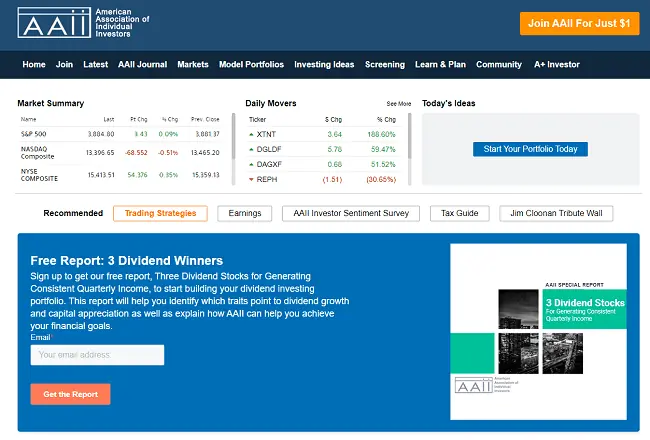Select the Trading Strategies recommended tab
Screen dimensions: 650x440
161,213
